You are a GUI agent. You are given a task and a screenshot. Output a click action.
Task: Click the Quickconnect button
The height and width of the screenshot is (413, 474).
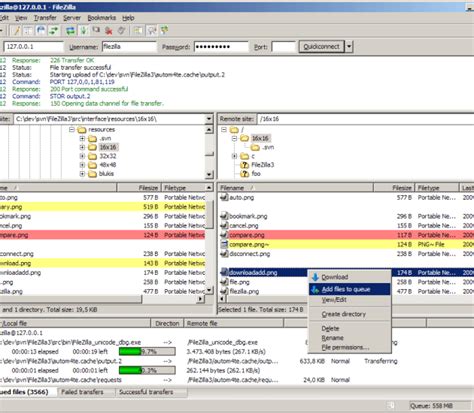click(321, 47)
